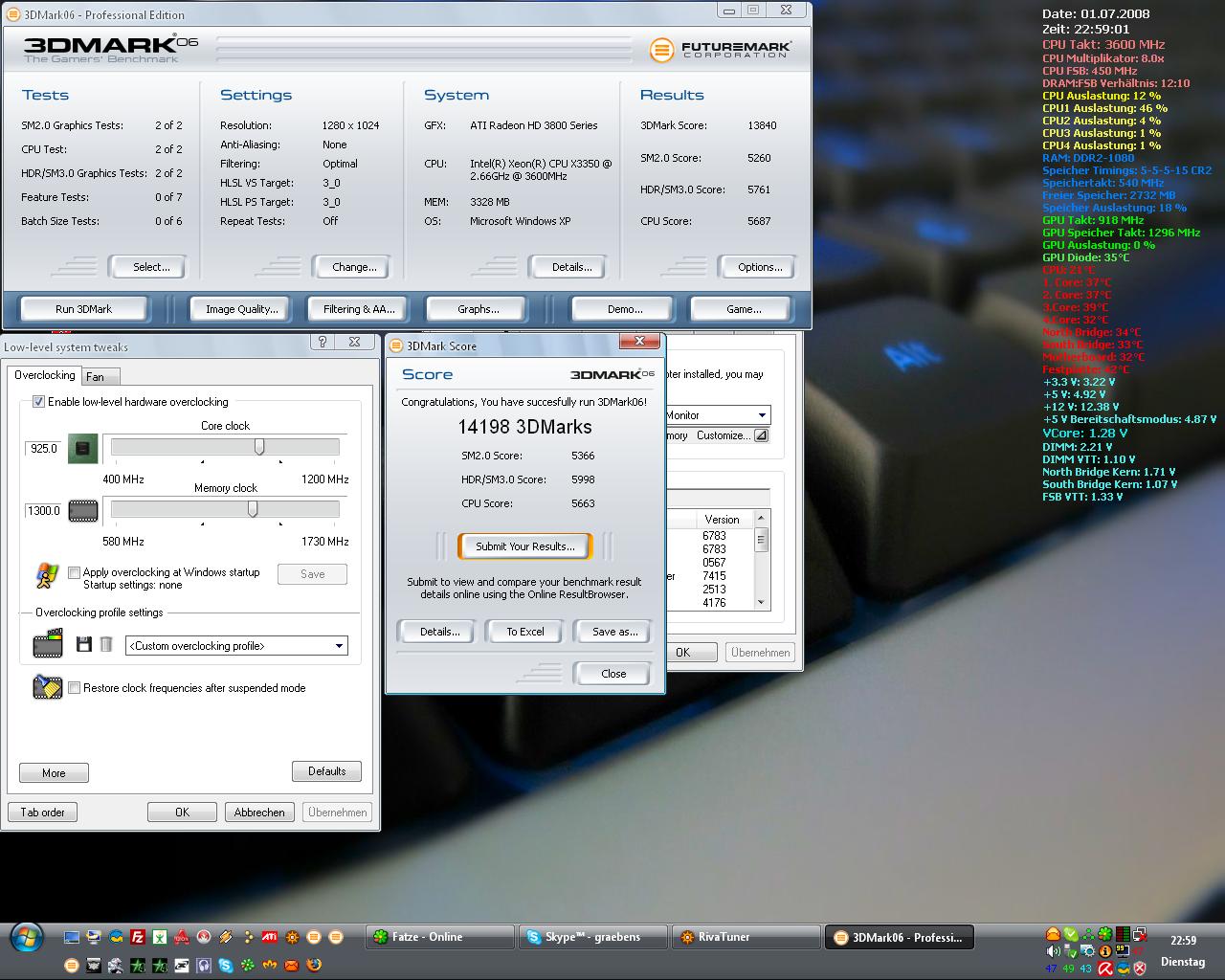The image size is (1225, 980).
Task: Open RivaTuner gear icon in quick launch
Action: coord(292,937)
